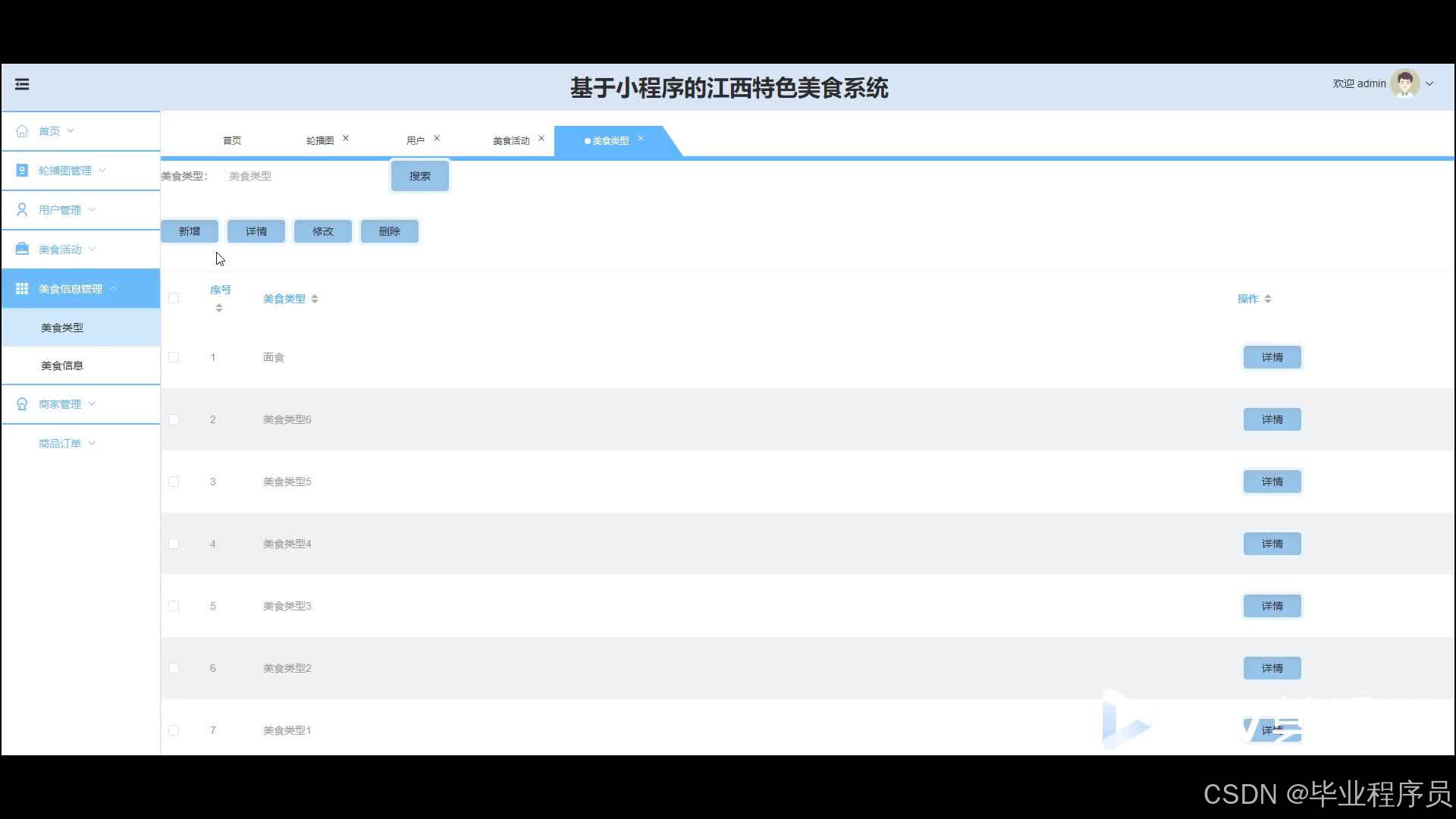Image resolution: width=1456 pixels, height=819 pixels.
Task: Click the food info management grid icon
Action: 22,289
